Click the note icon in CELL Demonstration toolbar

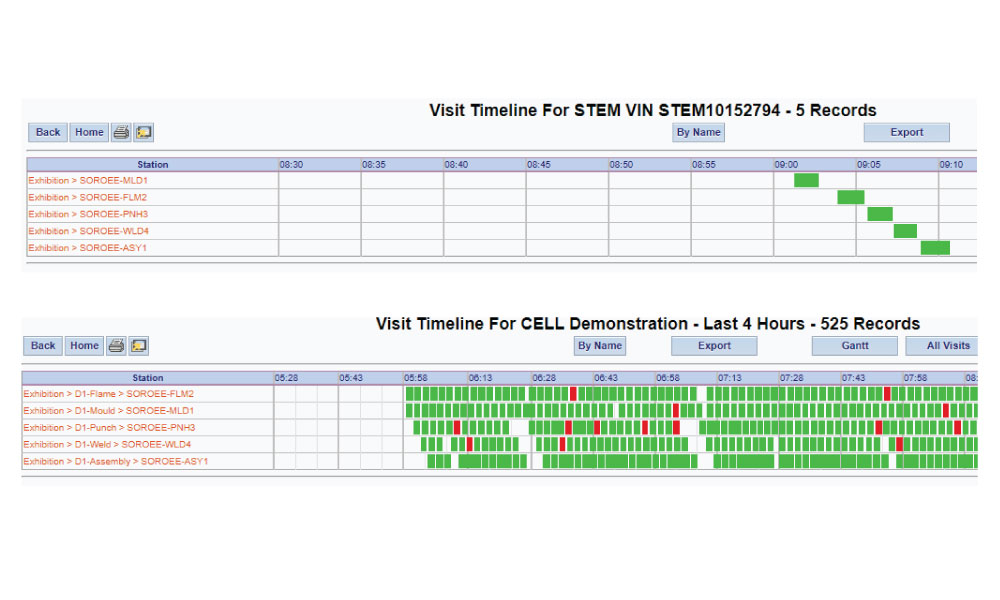[138, 346]
